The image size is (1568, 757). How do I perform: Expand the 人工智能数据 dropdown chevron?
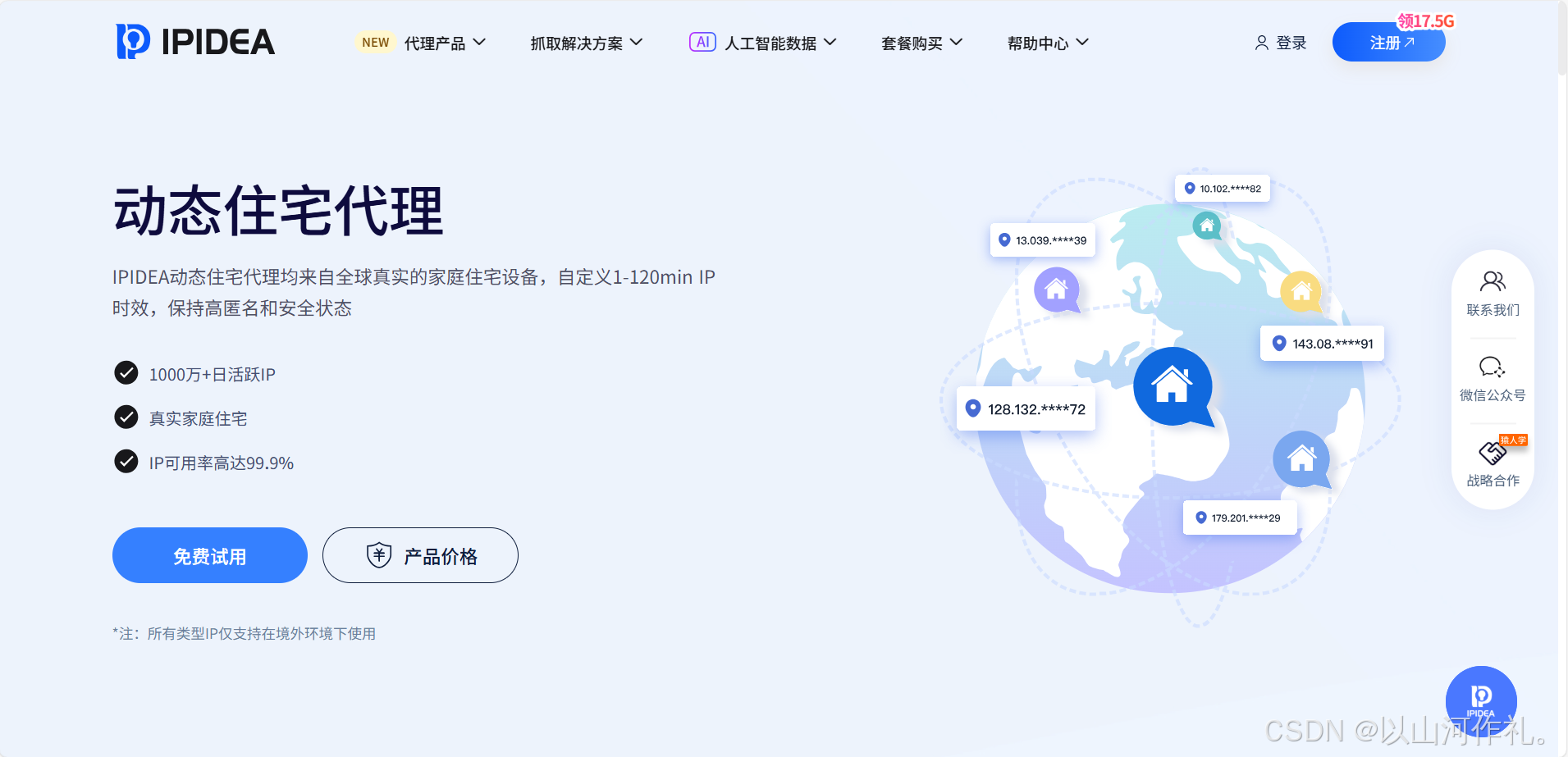[x=830, y=42]
